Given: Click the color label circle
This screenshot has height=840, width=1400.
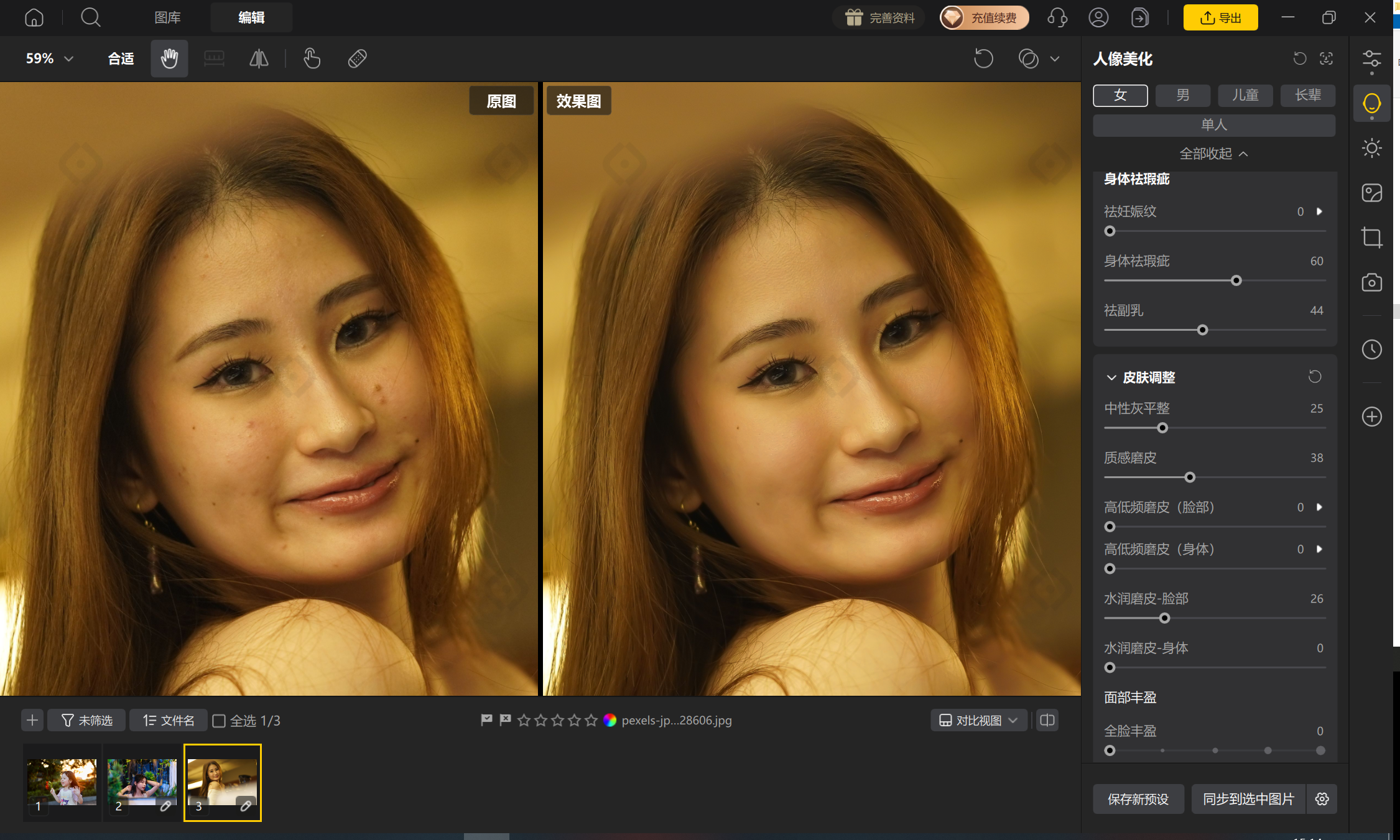Looking at the screenshot, I should (610, 720).
